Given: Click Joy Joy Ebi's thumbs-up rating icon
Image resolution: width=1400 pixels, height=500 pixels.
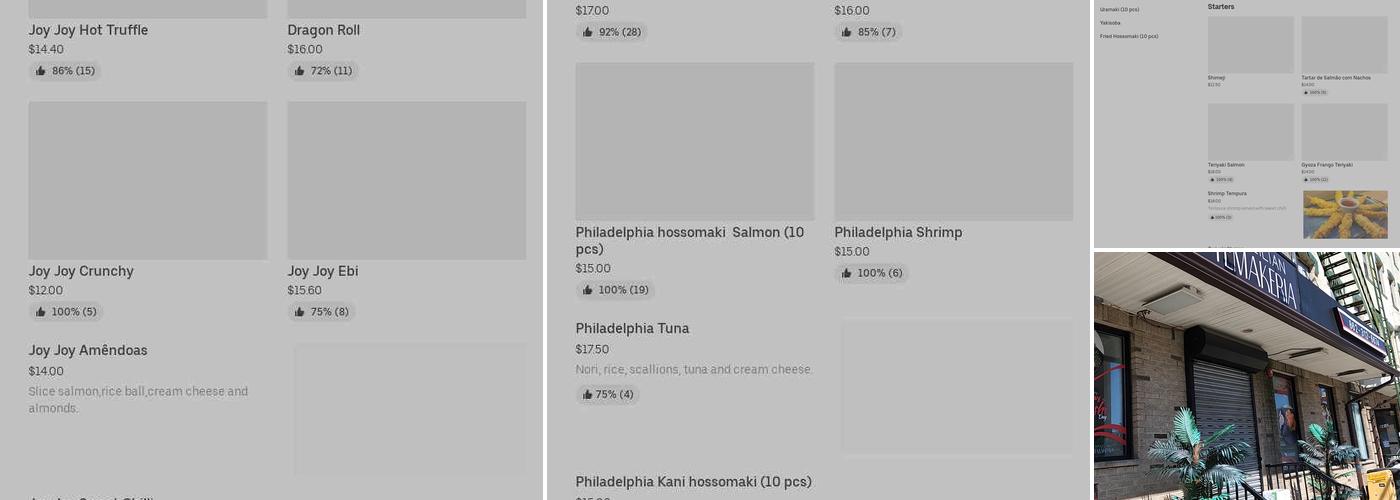Looking at the screenshot, I should 300,312.
